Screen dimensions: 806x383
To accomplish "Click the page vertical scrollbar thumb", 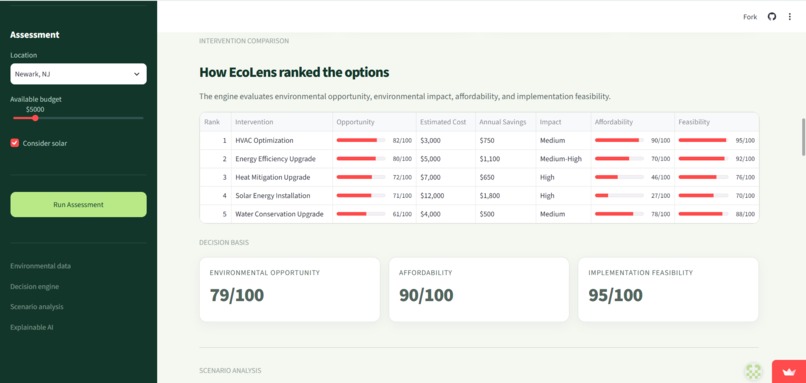I will tap(803, 136).
